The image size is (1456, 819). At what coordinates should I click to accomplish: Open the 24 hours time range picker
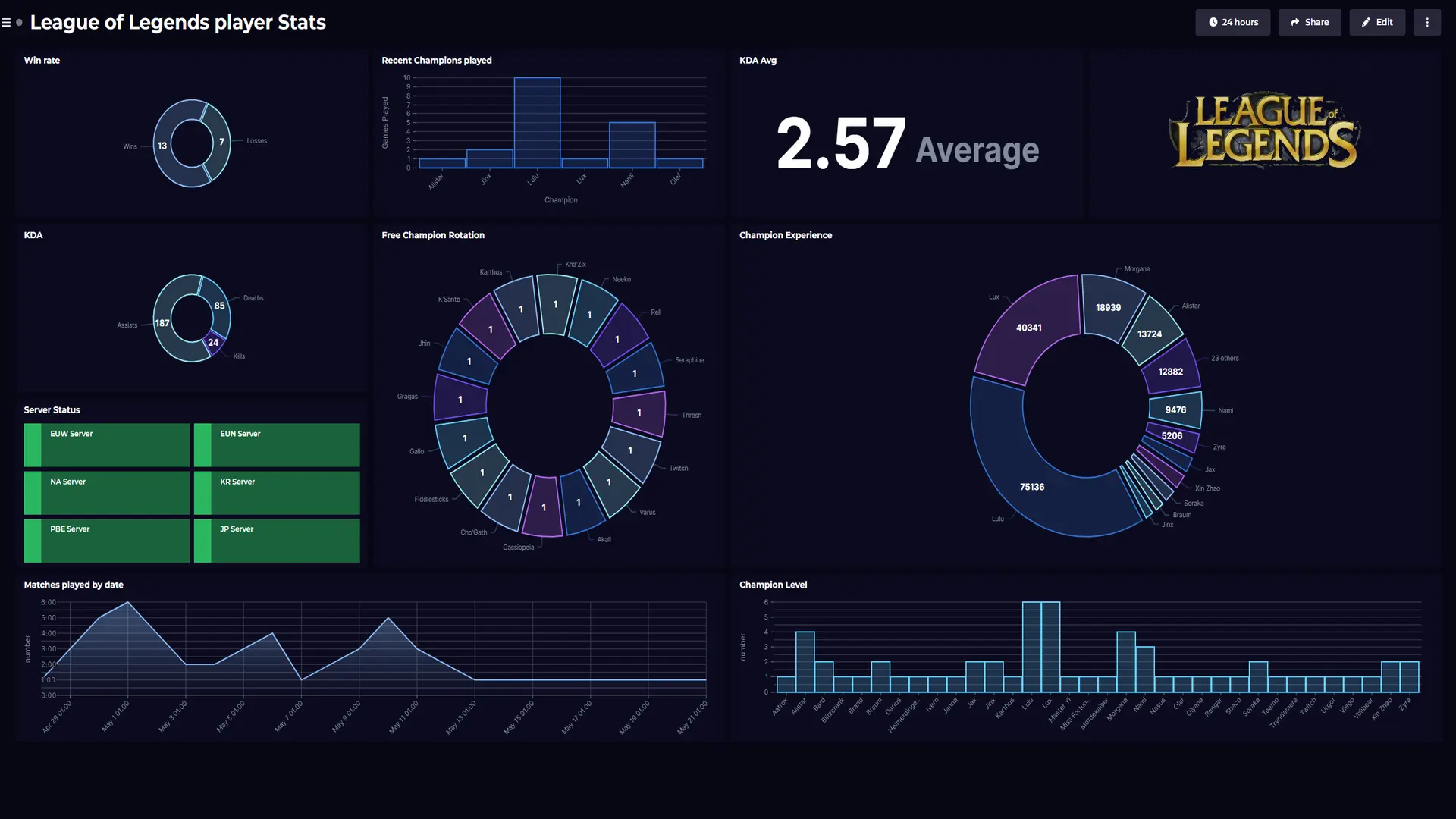pyautogui.click(x=1232, y=23)
